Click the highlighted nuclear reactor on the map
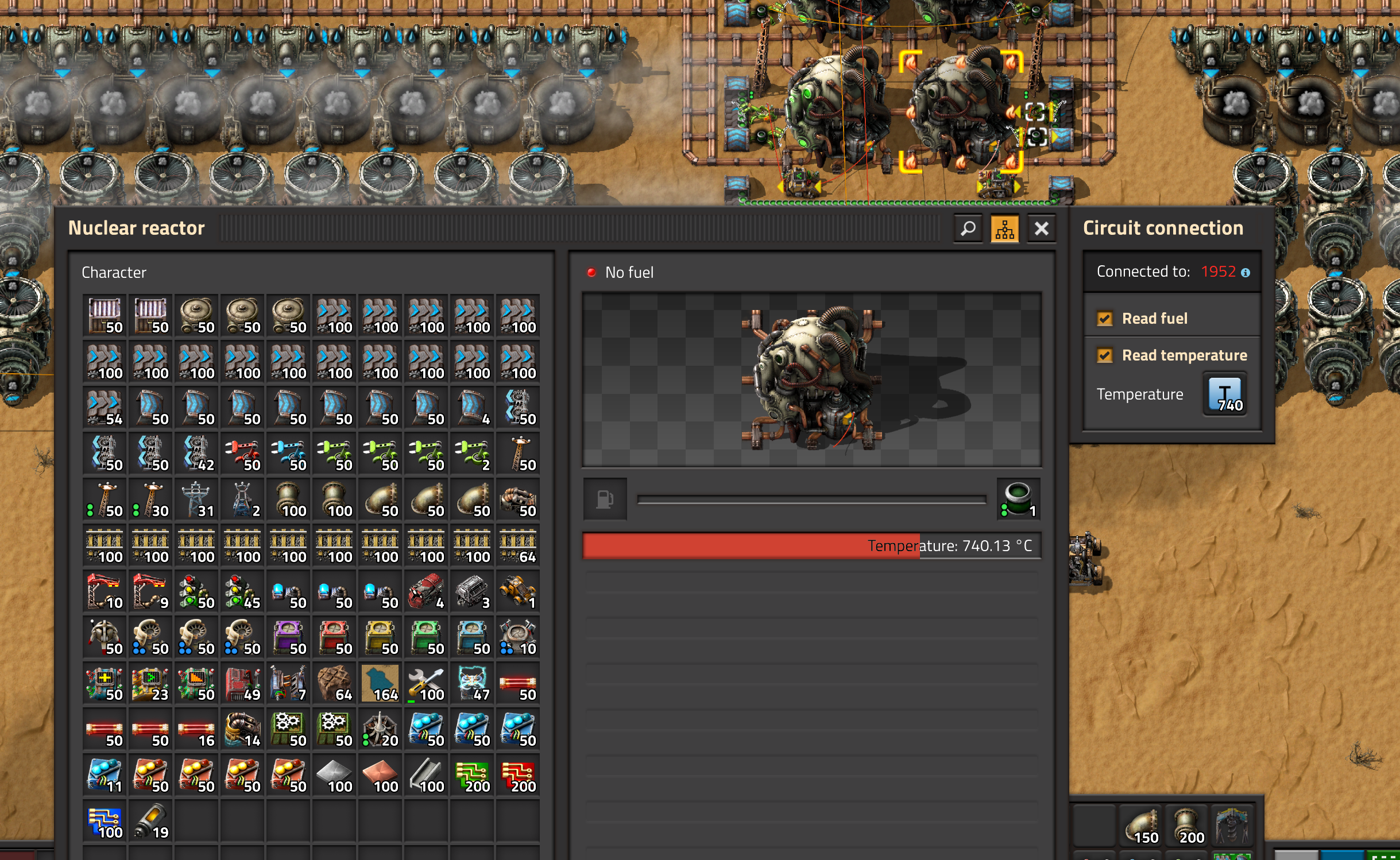Screen dimensions: 1400x860 (x=961, y=110)
